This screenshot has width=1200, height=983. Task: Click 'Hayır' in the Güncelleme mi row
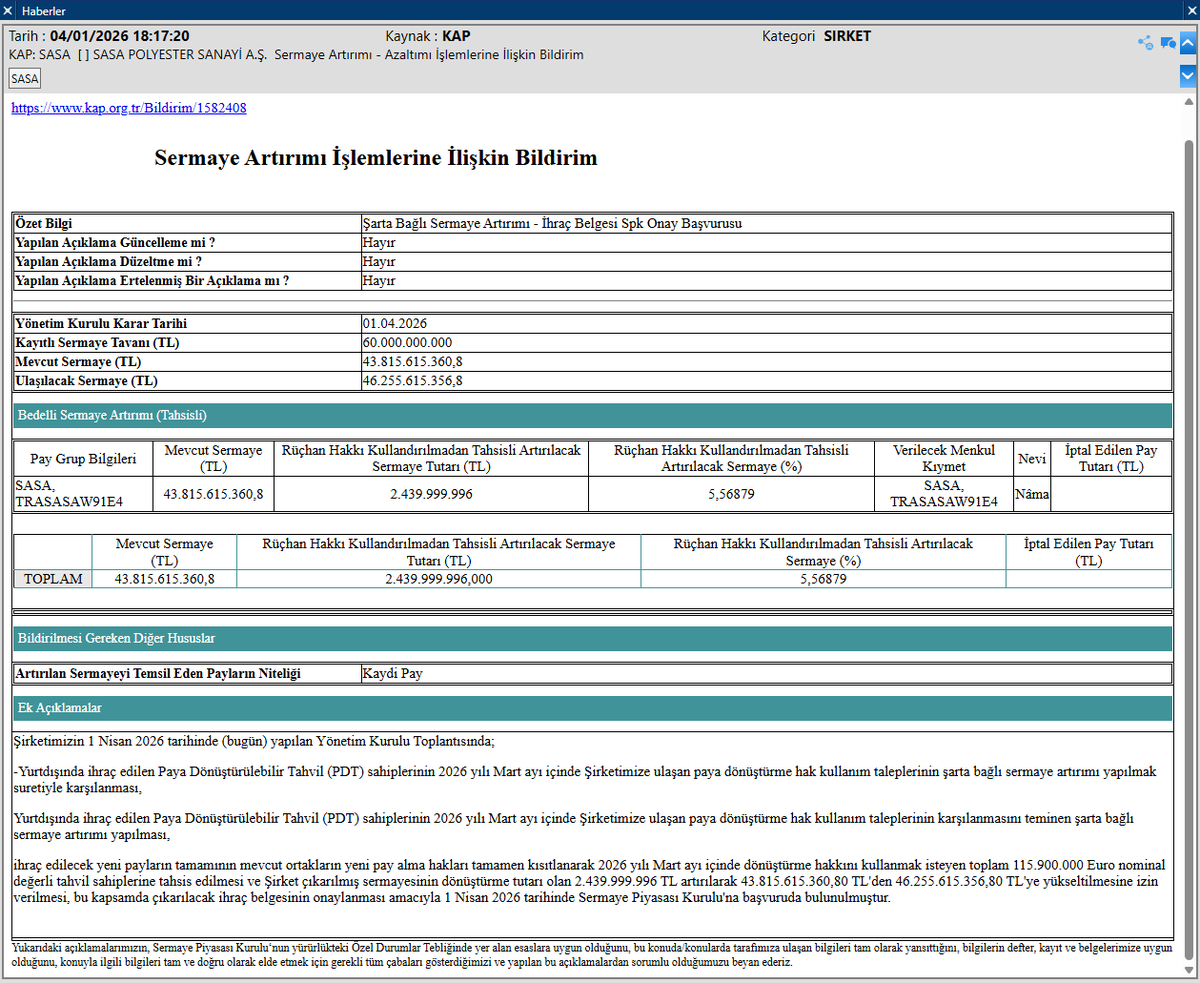pos(379,243)
